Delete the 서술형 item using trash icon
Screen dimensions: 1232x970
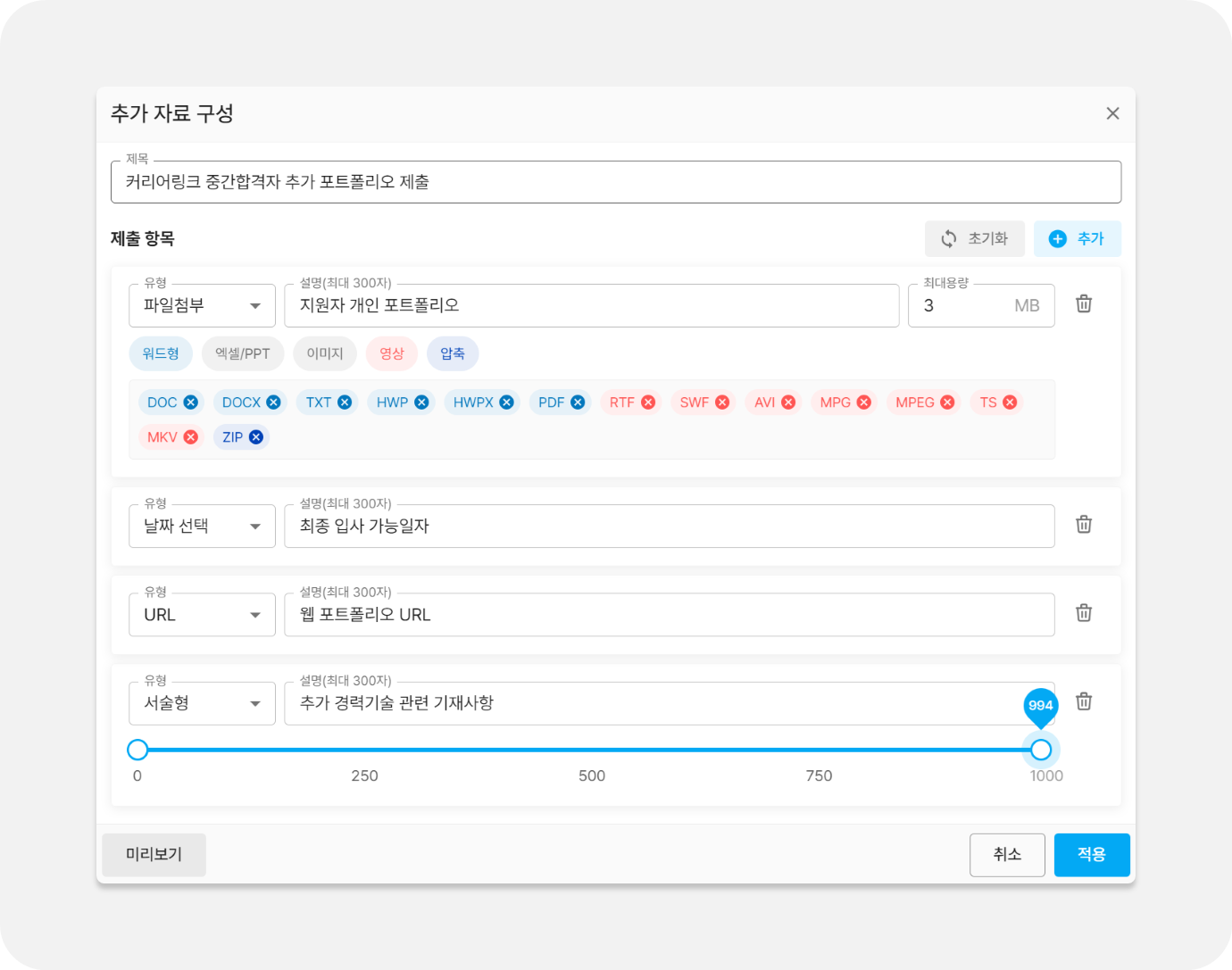[1084, 701]
